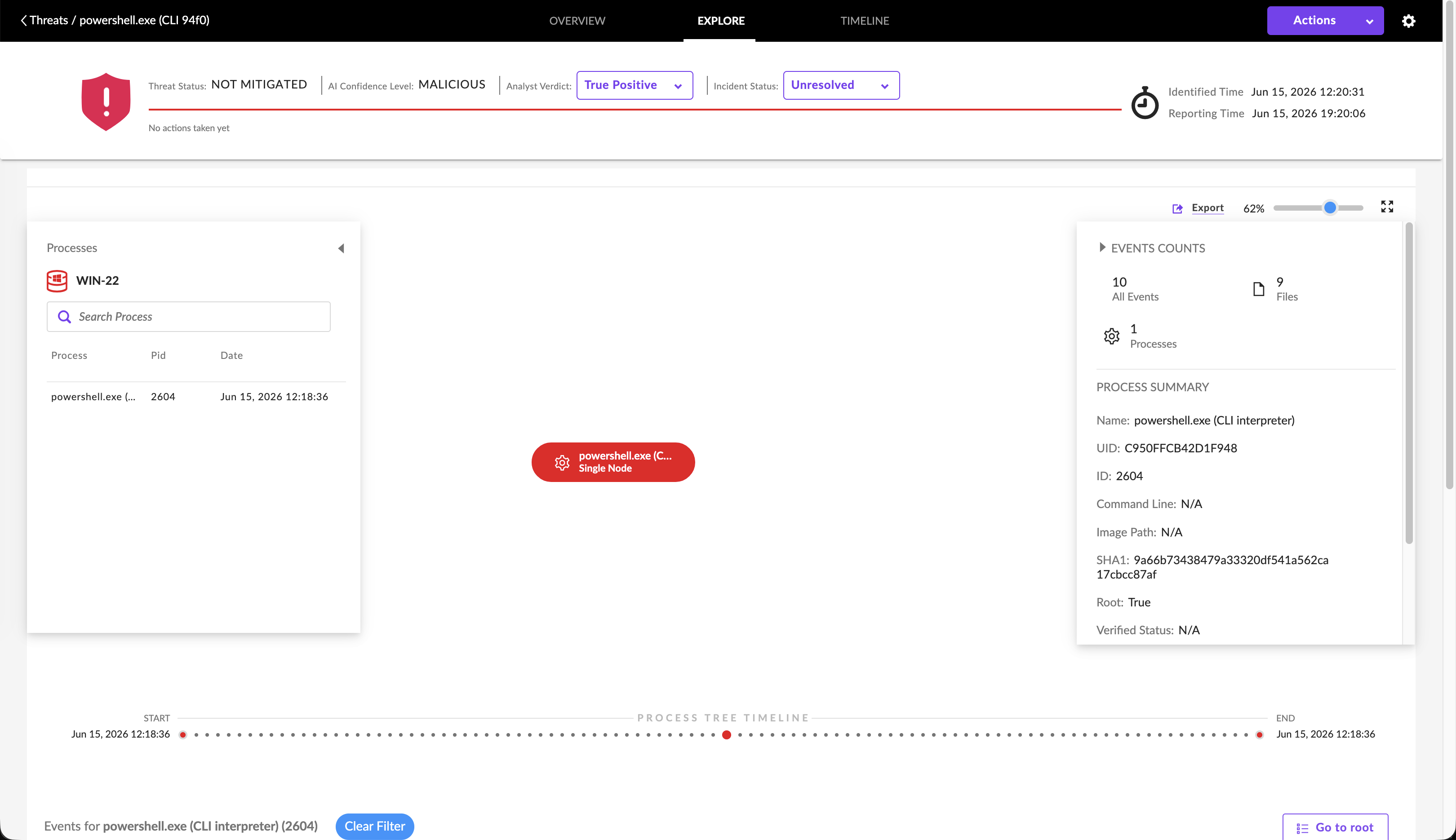Click the Search Process input field
The image size is (1456, 840).
pyautogui.click(x=189, y=317)
